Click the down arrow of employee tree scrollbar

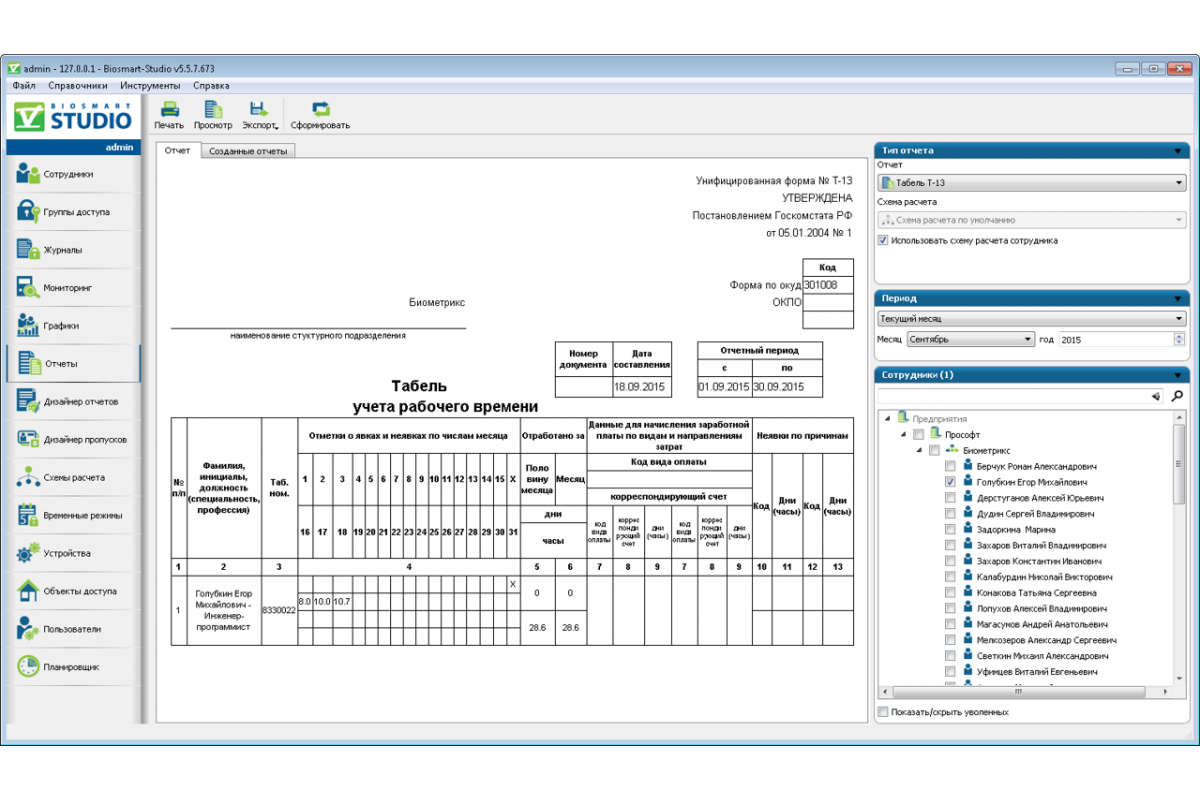point(1179,678)
